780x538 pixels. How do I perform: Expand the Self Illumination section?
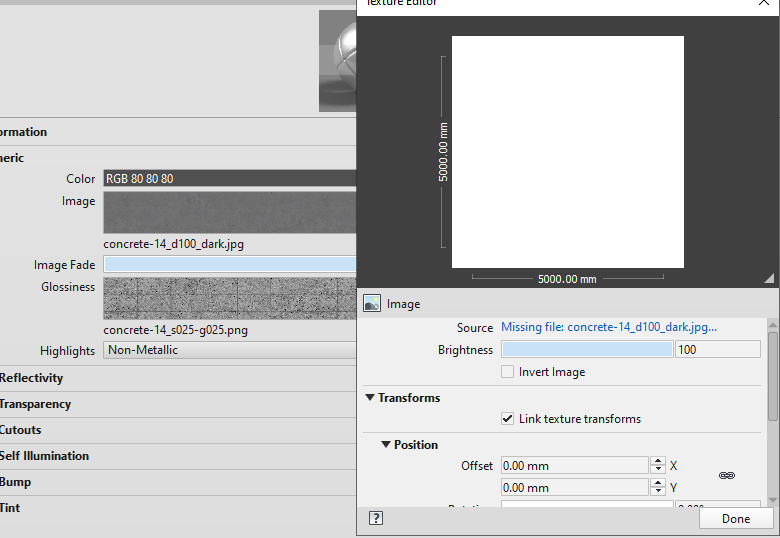point(44,455)
